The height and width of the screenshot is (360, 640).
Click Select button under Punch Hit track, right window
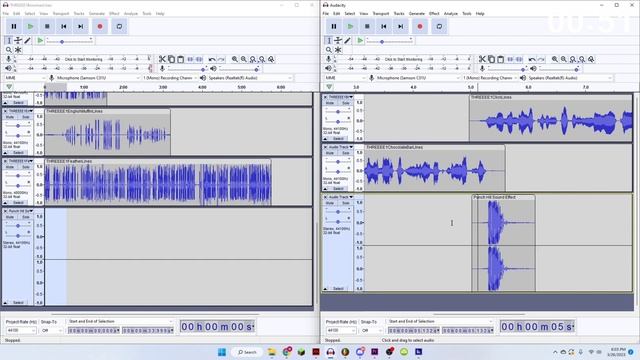tap(338, 289)
